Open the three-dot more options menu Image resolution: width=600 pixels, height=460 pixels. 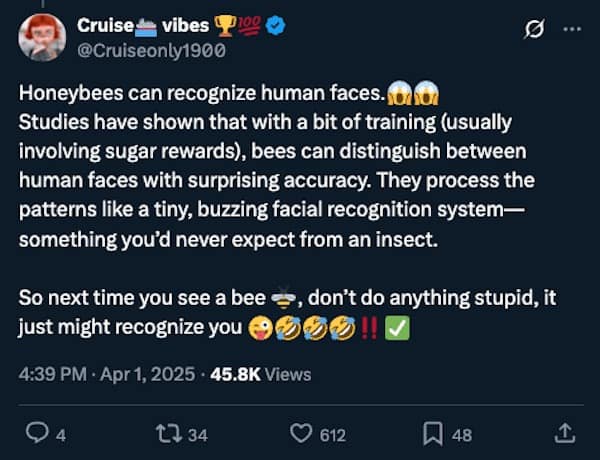(571, 28)
